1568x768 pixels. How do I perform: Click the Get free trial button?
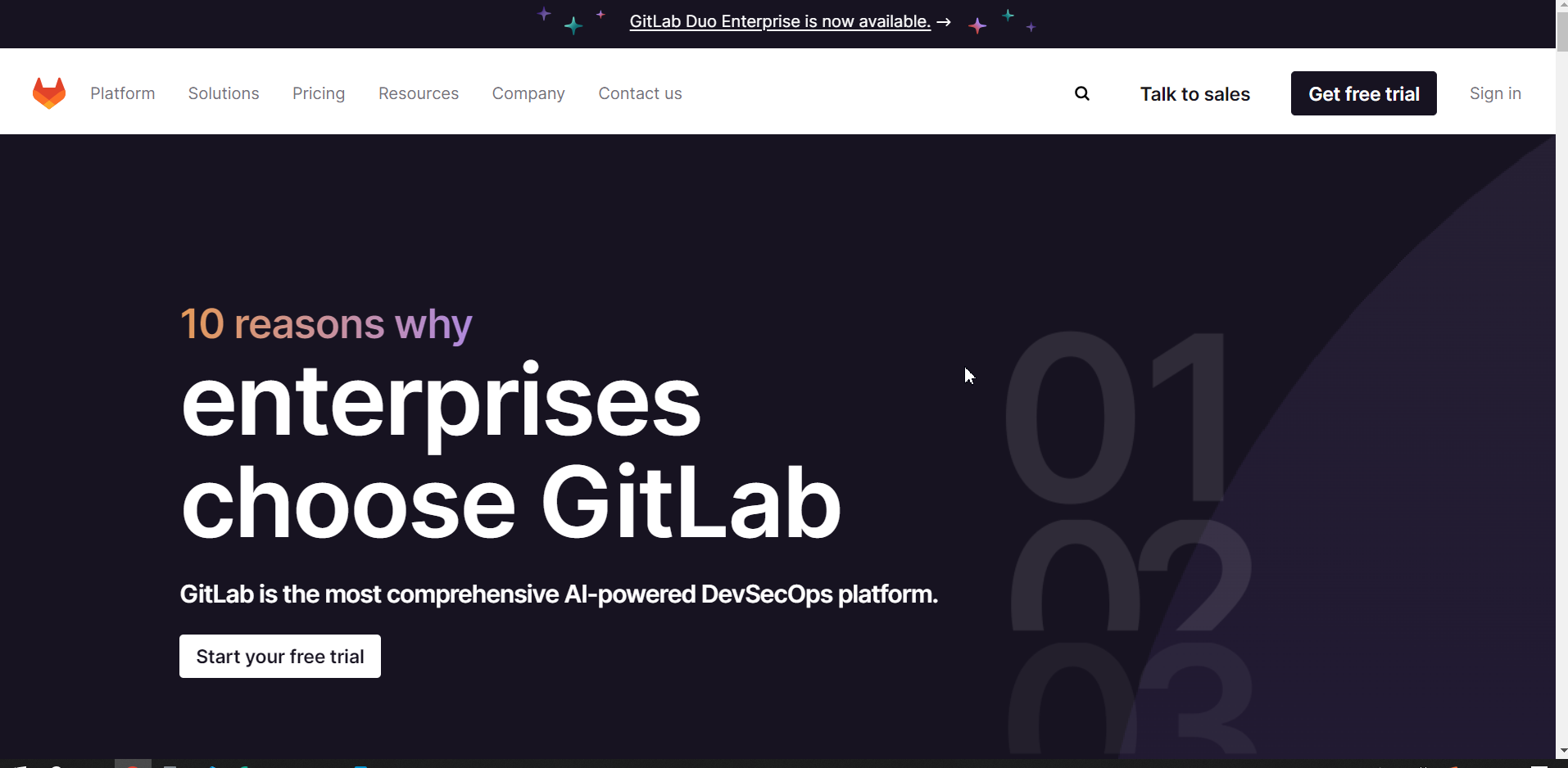click(x=1364, y=93)
